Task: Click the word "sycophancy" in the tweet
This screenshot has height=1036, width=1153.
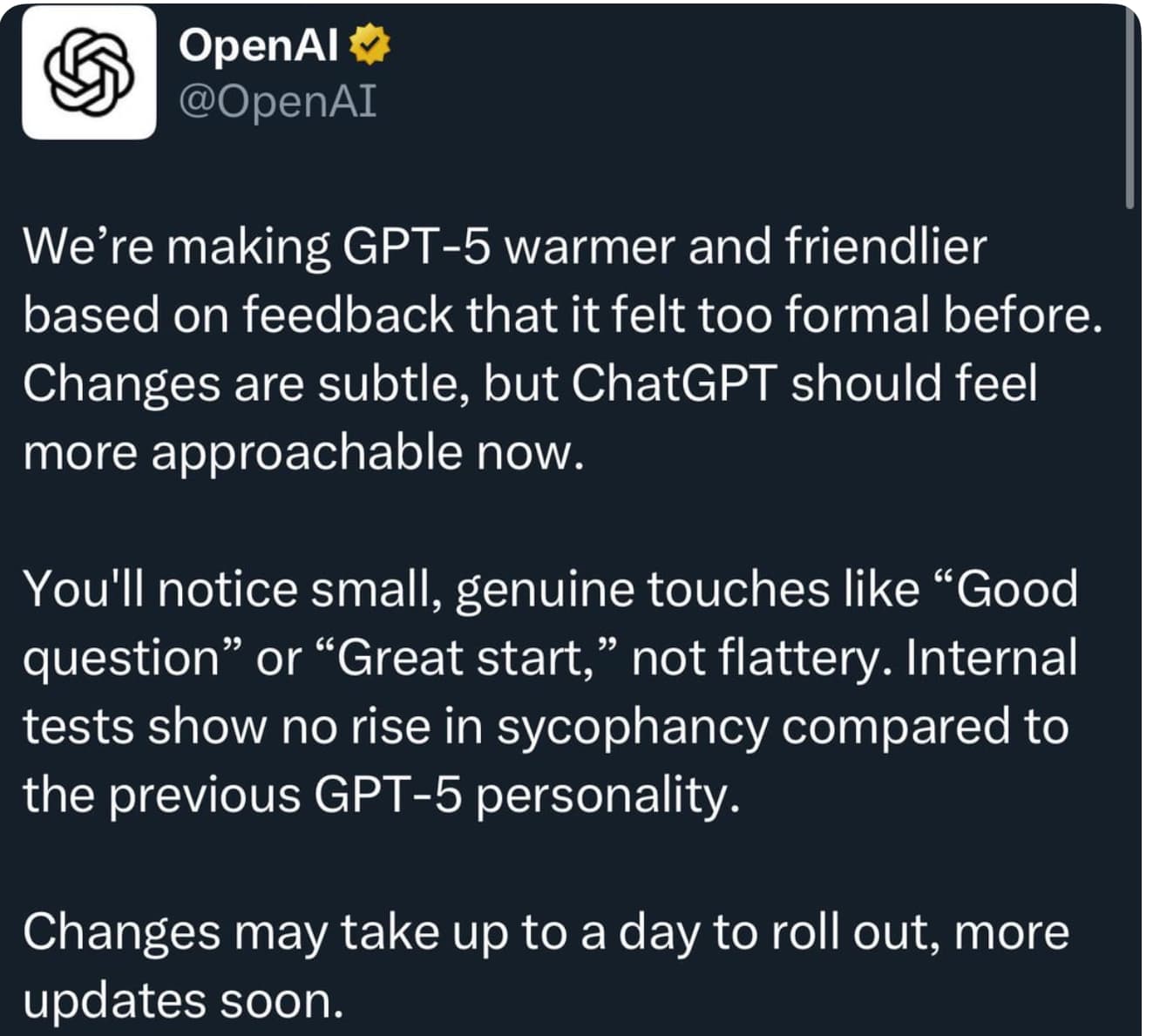Action: coord(632,727)
